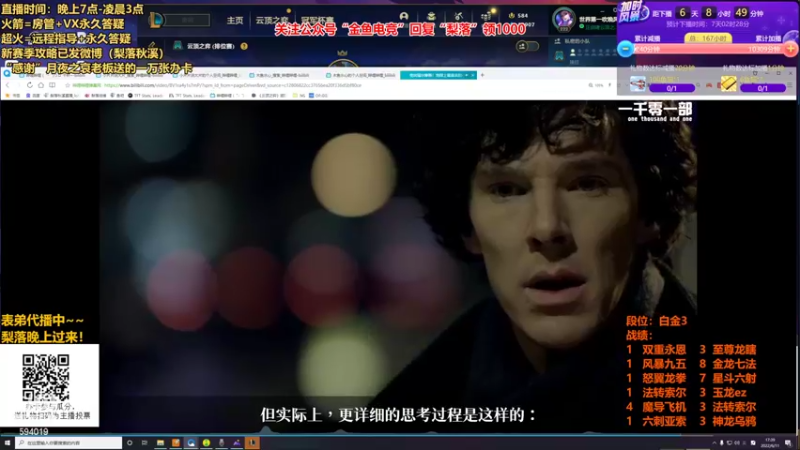Screen dimensions: 800x450
Task: Select rank text 段位: 白金3
Action: point(657,321)
